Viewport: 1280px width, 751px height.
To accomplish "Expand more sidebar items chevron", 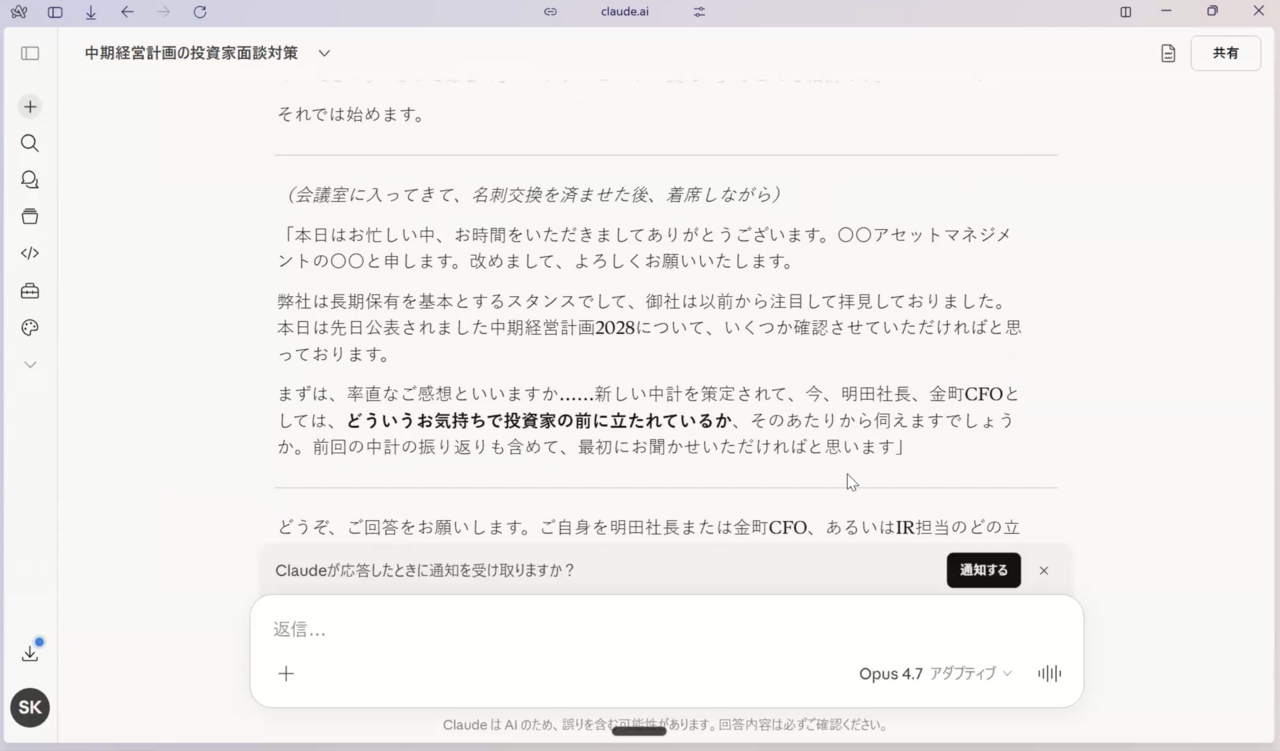I will [30, 365].
